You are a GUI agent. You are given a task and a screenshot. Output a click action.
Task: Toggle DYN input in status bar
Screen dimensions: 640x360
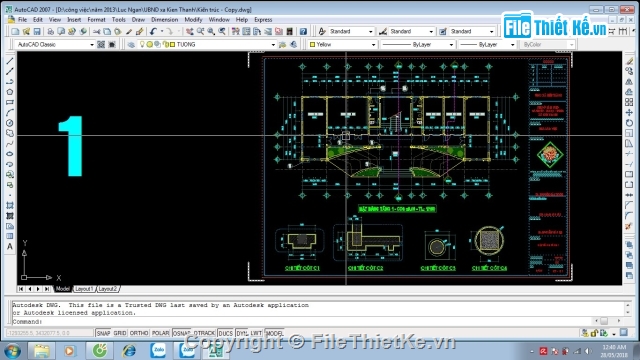(242, 333)
